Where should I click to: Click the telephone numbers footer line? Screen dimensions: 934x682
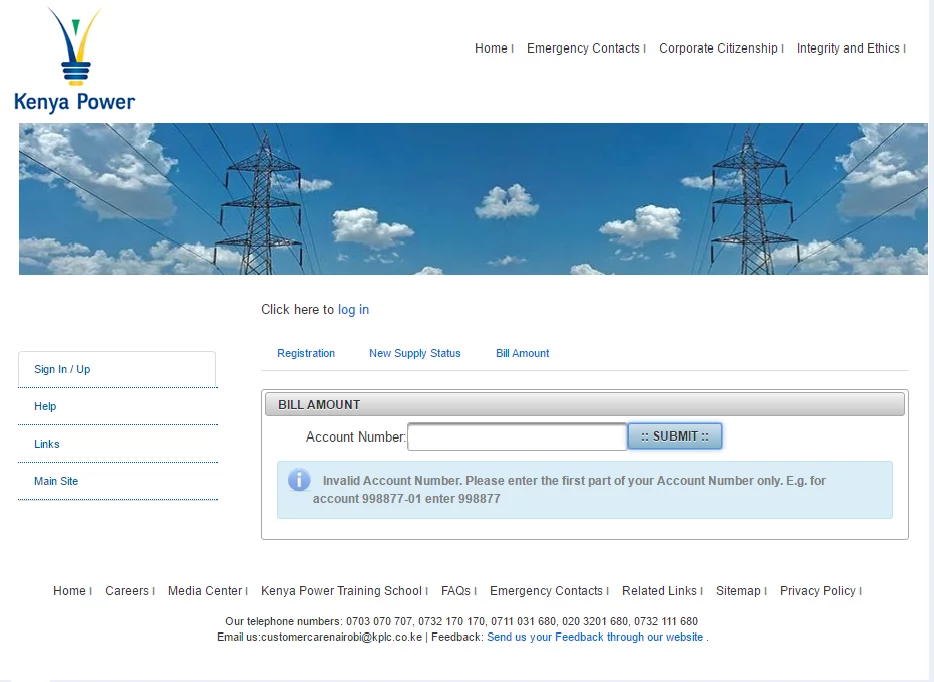(461, 621)
